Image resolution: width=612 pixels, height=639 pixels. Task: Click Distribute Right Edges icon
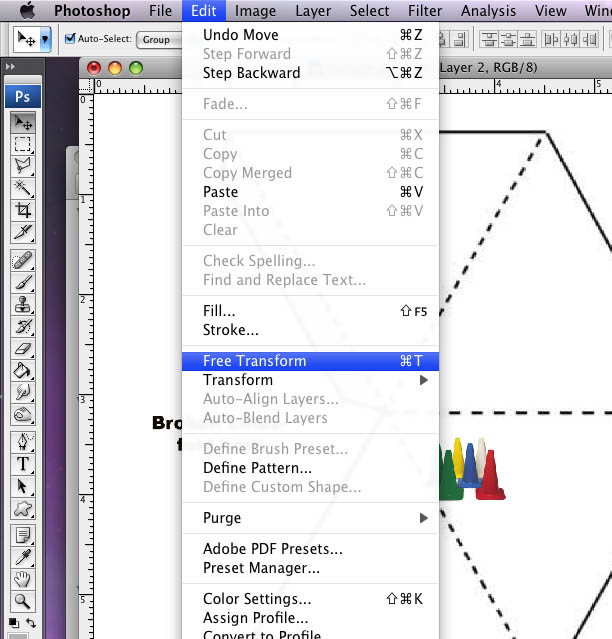(590, 40)
